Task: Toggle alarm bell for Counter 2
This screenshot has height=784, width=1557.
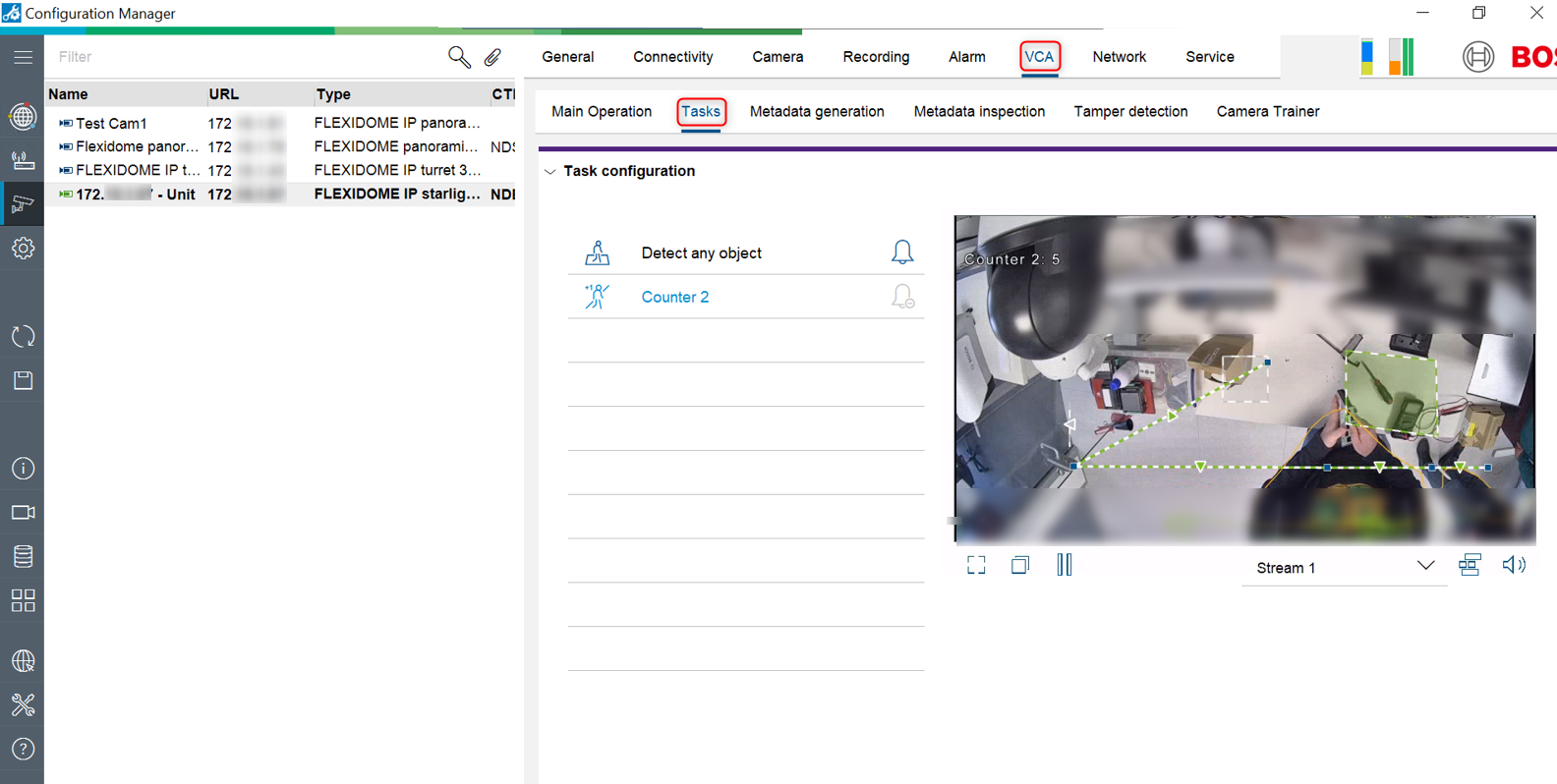Action: (x=901, y=297)
